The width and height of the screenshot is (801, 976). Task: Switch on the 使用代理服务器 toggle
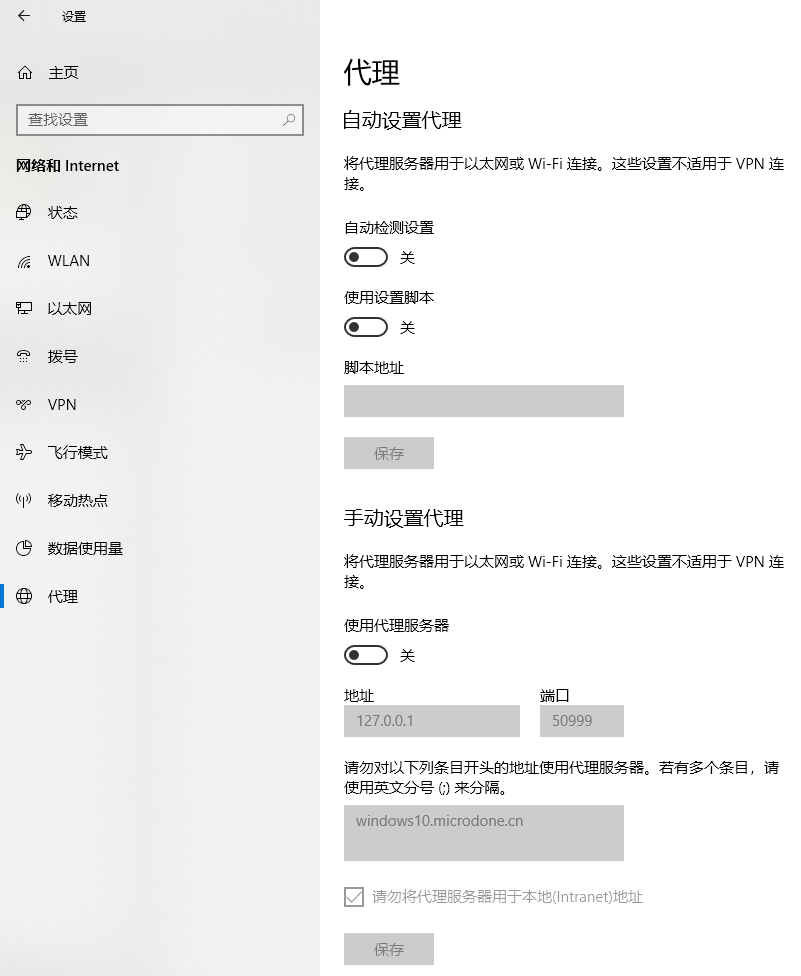pos(365,655)
